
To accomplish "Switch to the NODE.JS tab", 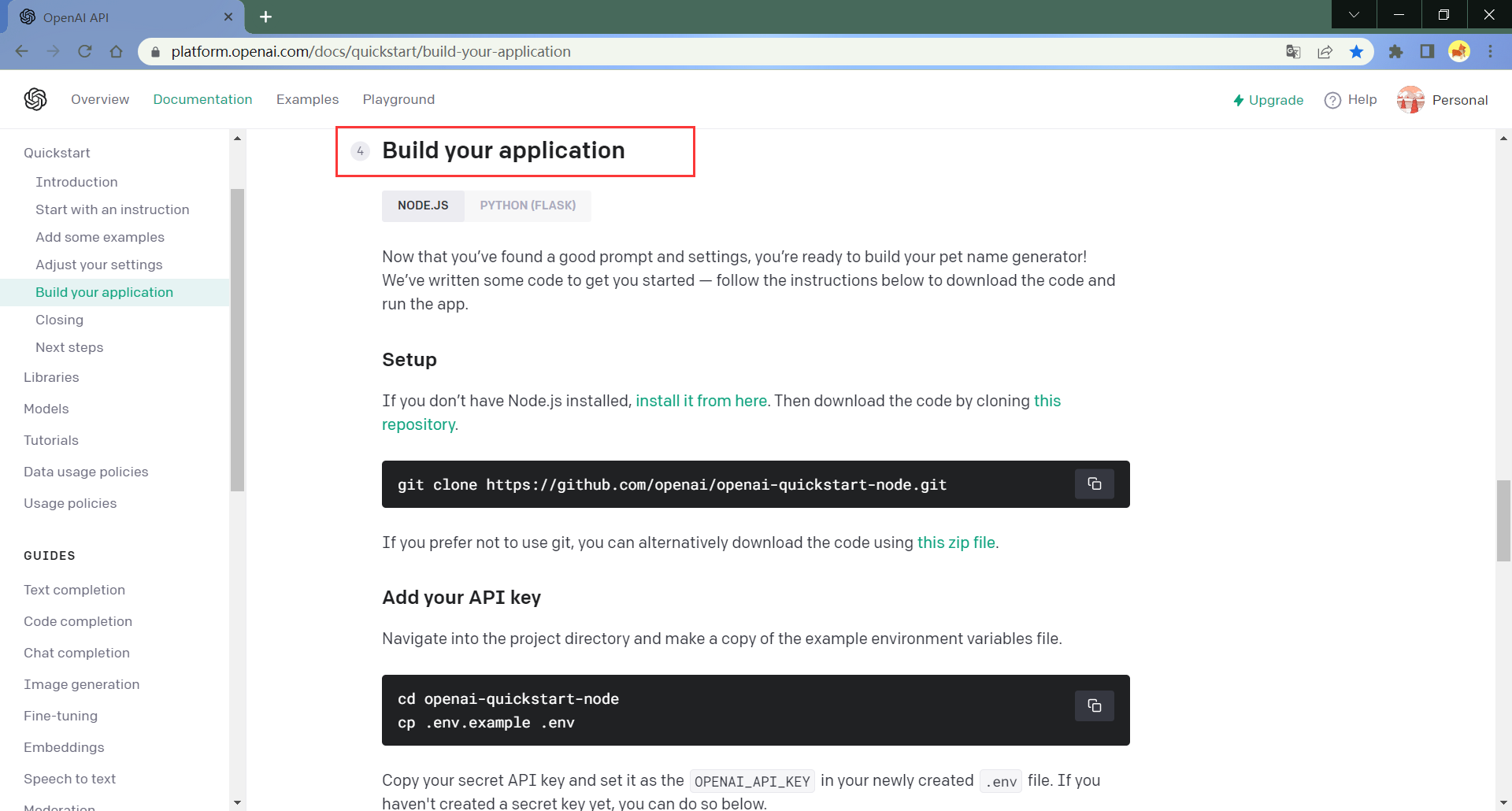I will 423,206.
